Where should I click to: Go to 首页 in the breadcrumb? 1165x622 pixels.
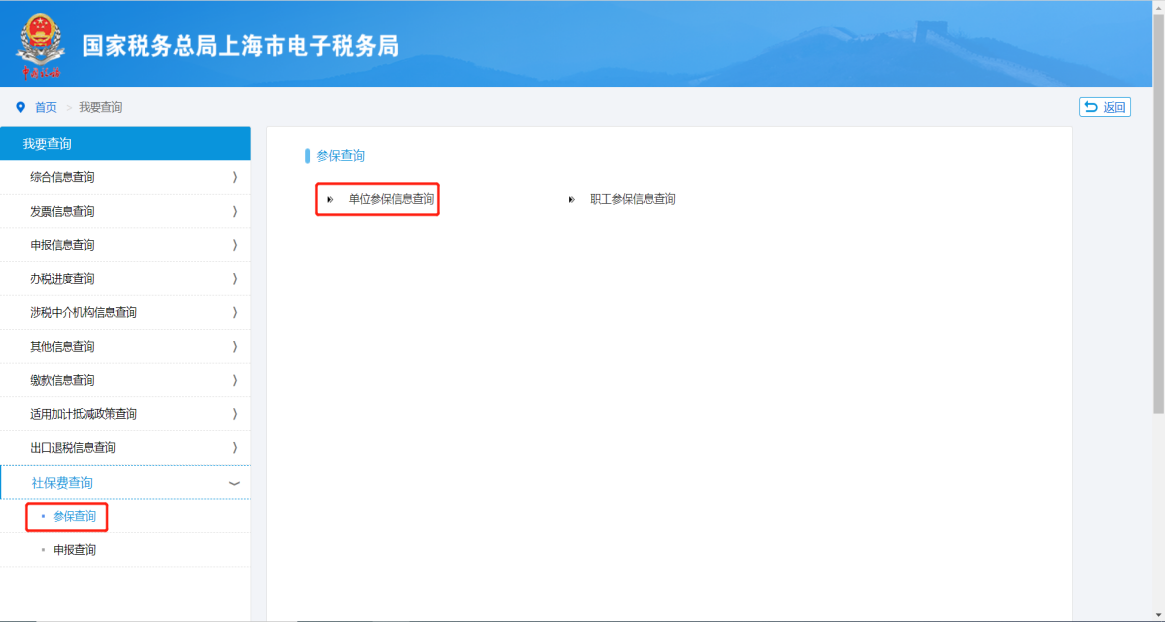46,108
